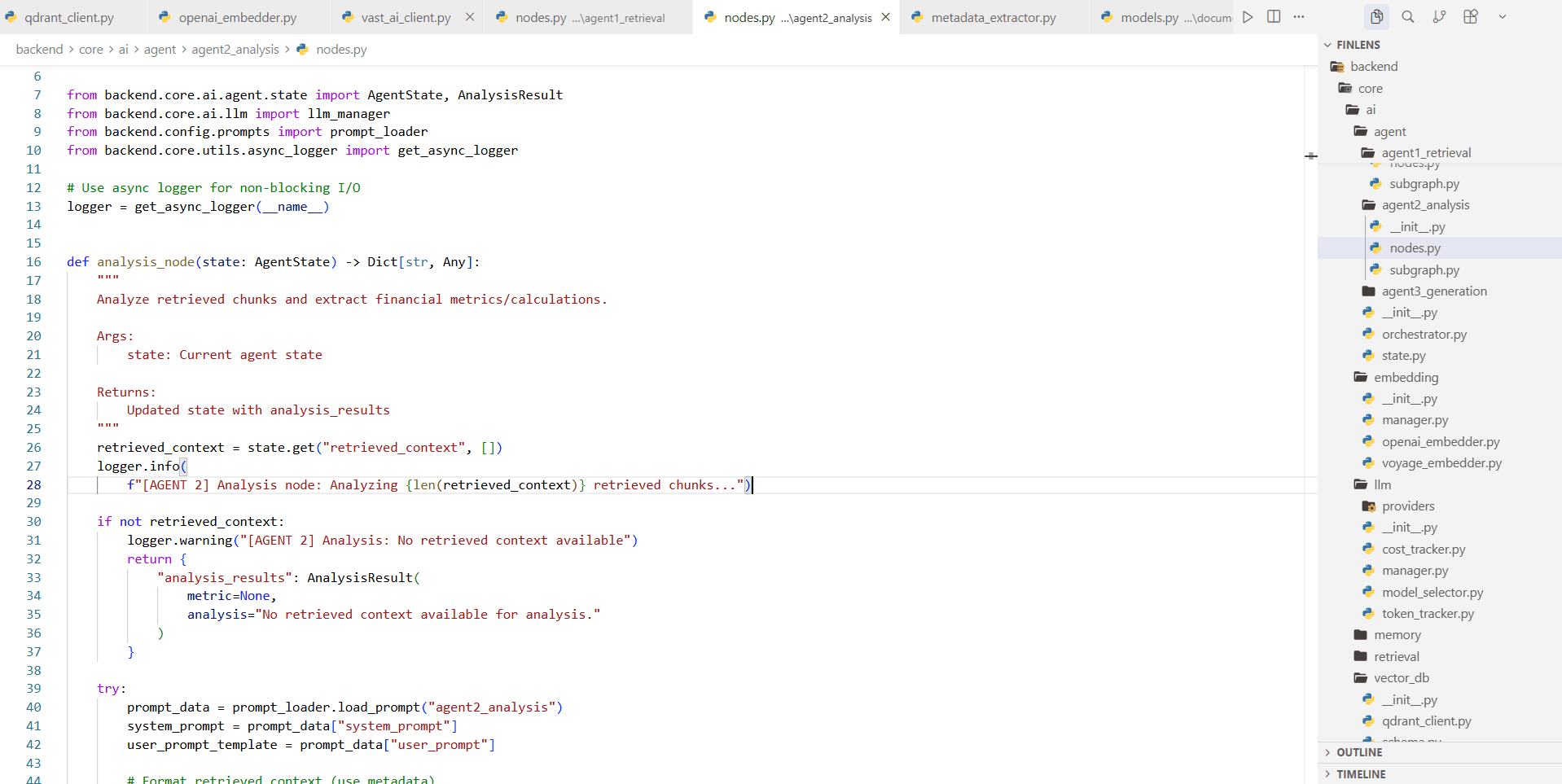Open Search from the title bar
This screenshot has width=1562, height=784.
click(1408, 16)
